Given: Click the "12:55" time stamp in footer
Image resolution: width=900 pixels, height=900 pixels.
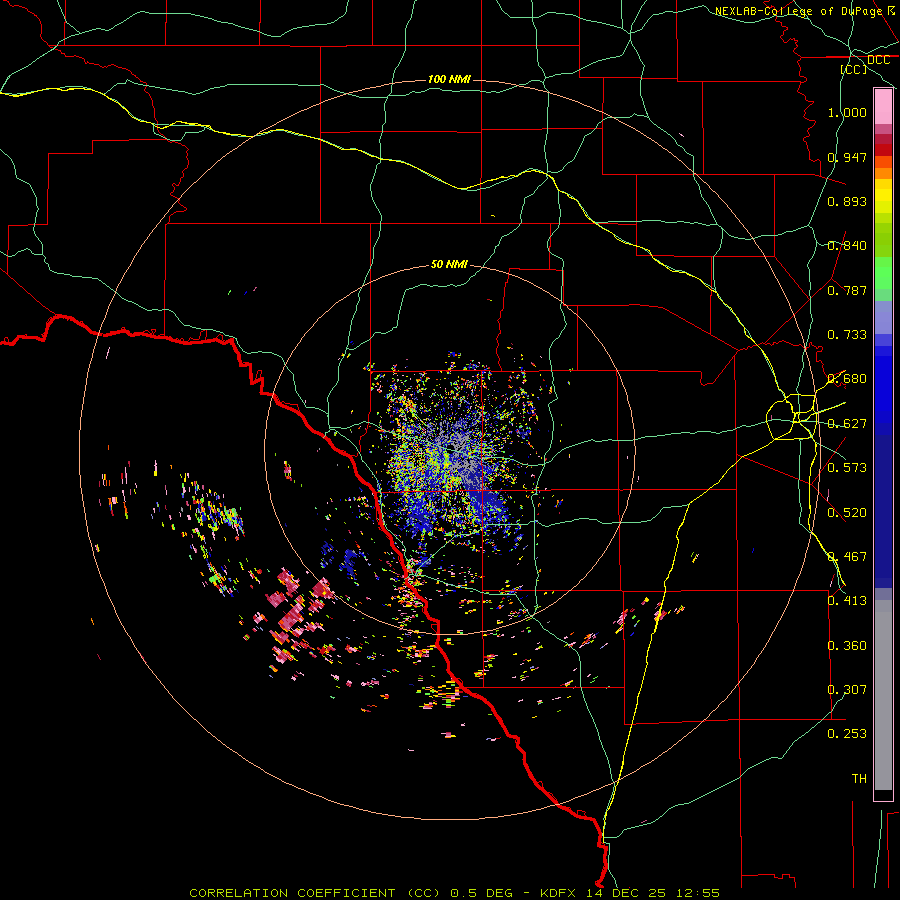Looking at the screenshot, I should pyautogui.click(x=697, y=893).
